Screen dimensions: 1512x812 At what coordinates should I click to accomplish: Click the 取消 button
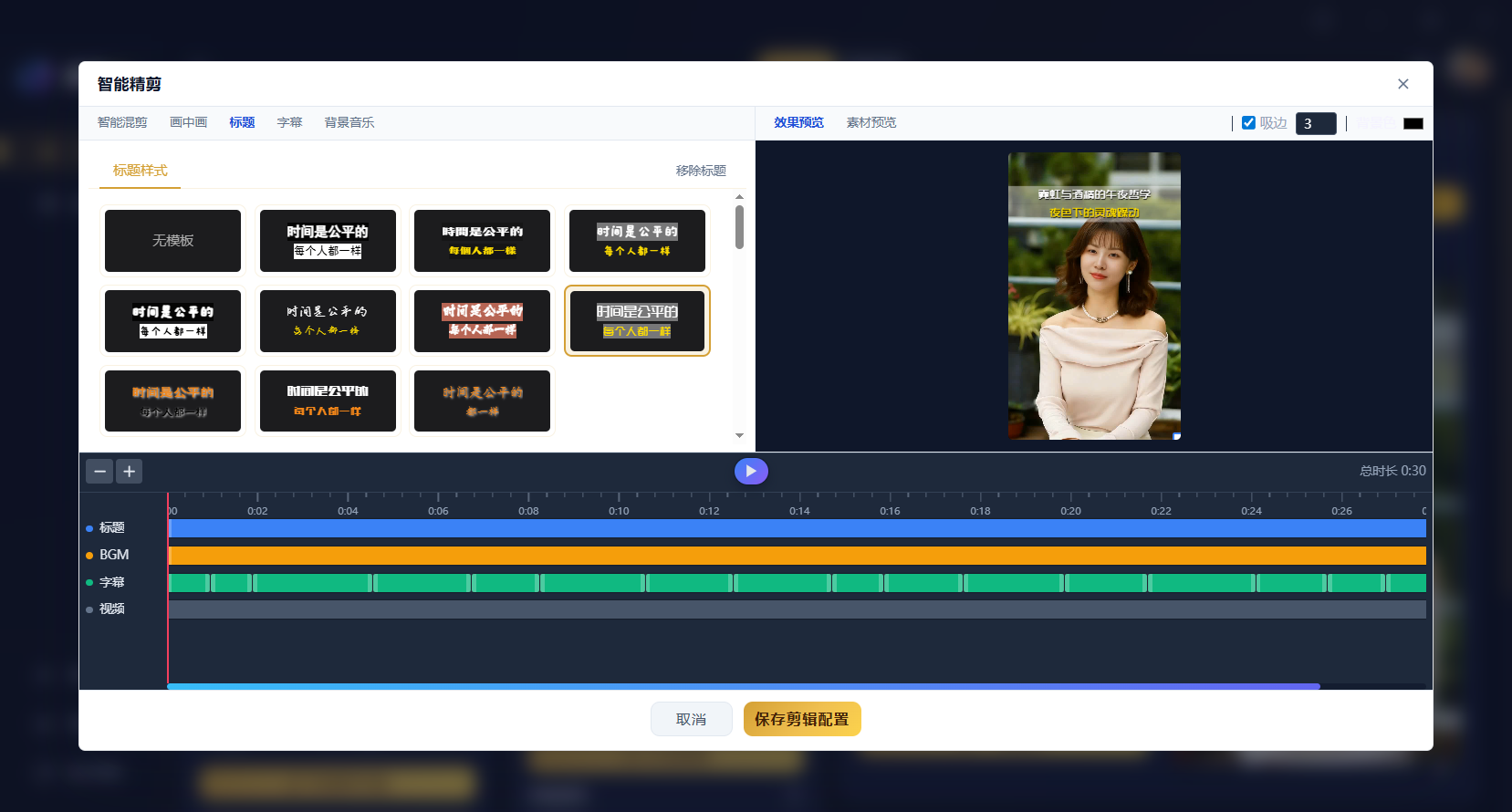click(691, 719)
